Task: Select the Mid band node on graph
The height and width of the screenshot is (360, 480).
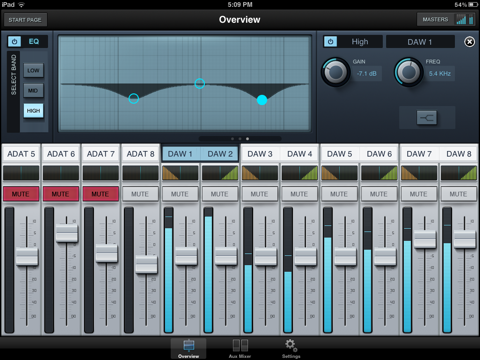Action: point(200,83)
